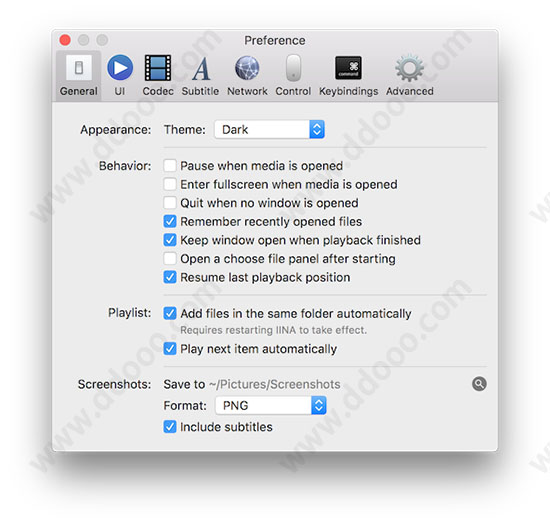Viewport: 550px width, 526px height.
Task: Toggle Play next item automatically
Action: pyautogui.click(x=170, y=349)
